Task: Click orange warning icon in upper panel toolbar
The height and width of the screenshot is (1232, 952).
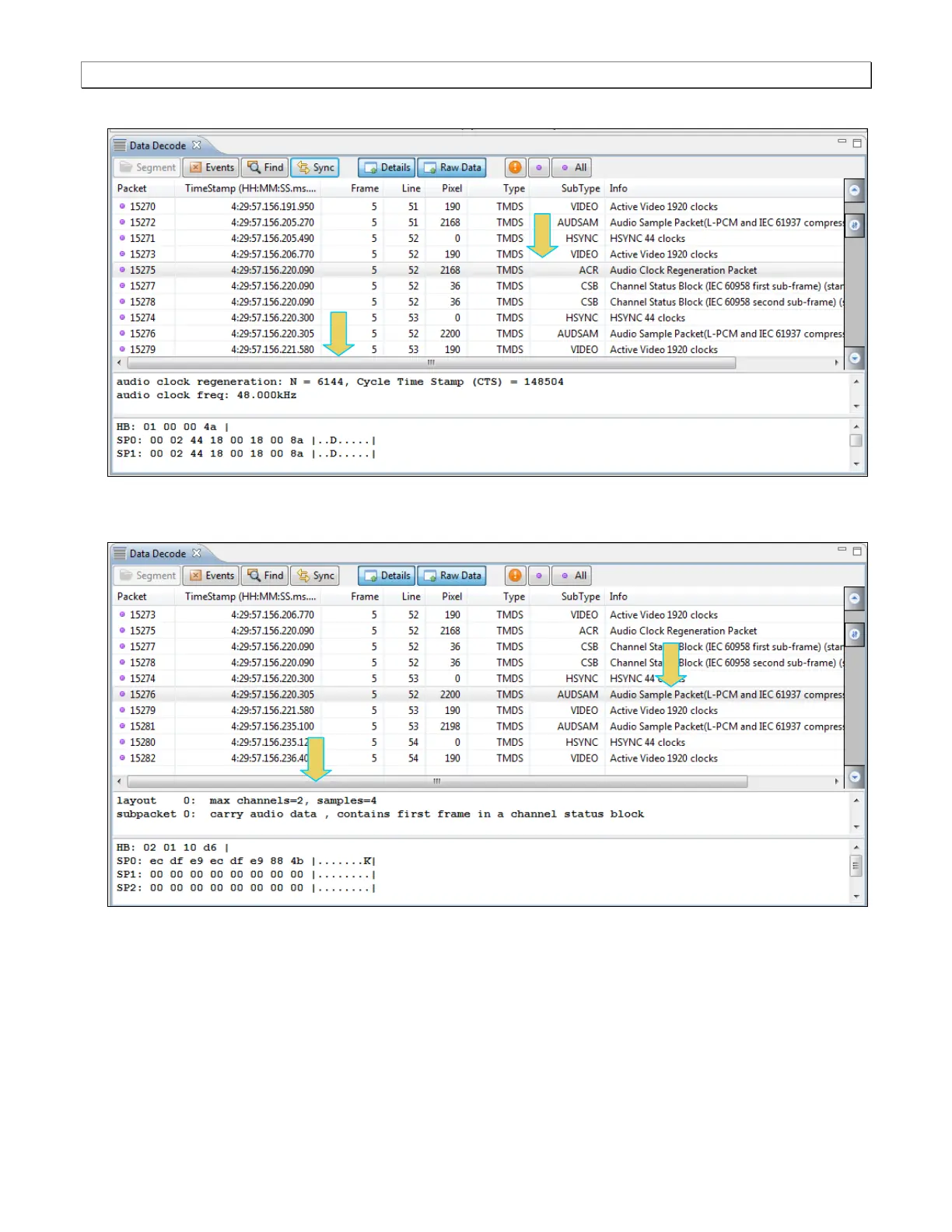Action: 515,167
